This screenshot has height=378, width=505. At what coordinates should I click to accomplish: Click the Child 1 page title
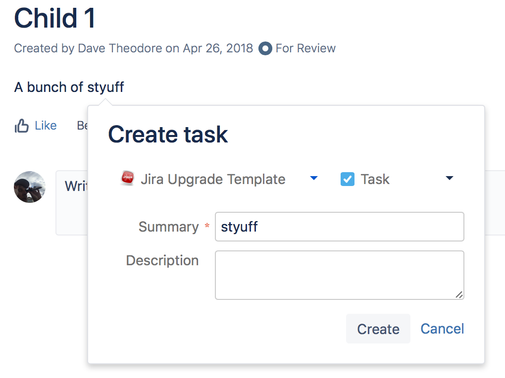55,18
